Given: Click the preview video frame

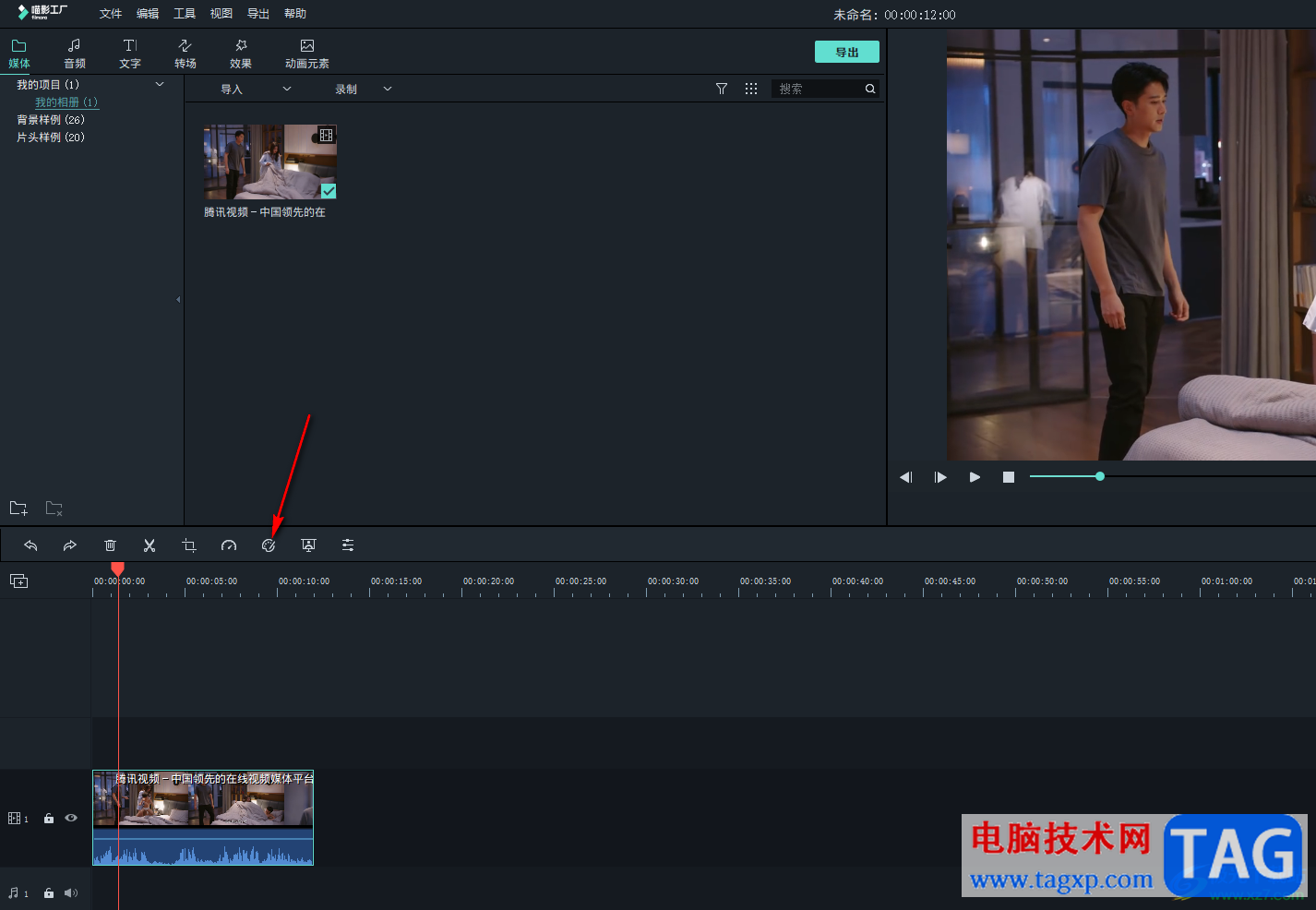Looking at the screenshot, I should (x=1131, y=245).
